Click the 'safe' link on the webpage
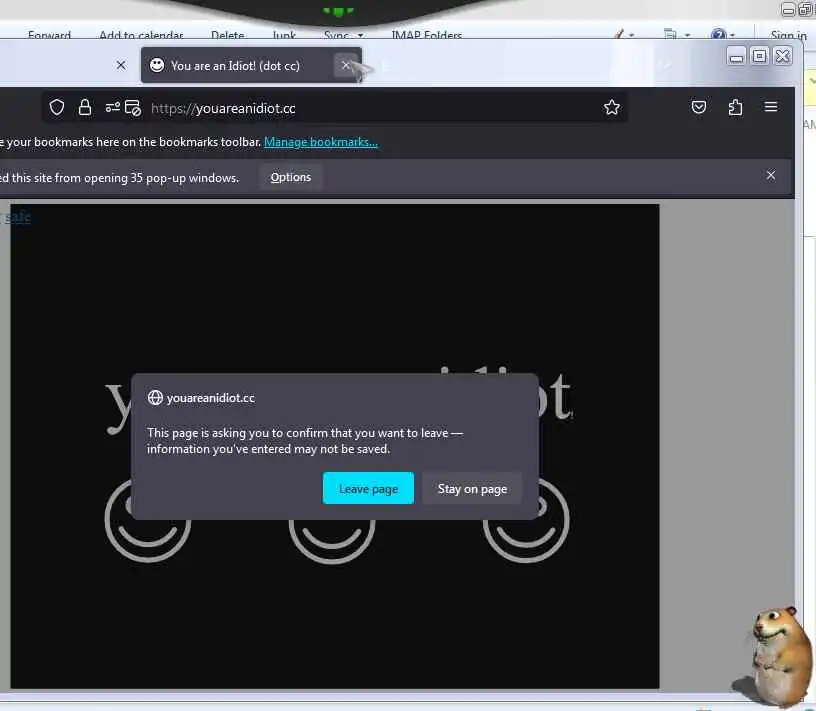816x711 pixels. [x=18, y=217]
